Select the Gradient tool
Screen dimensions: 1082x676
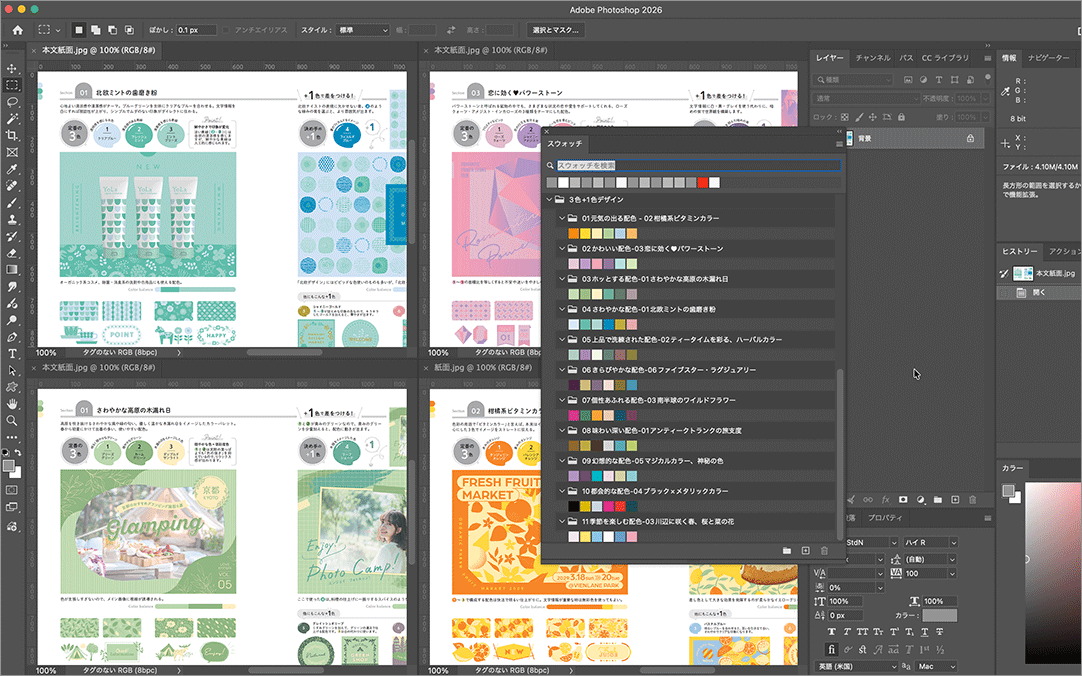(x=12, y=270)
